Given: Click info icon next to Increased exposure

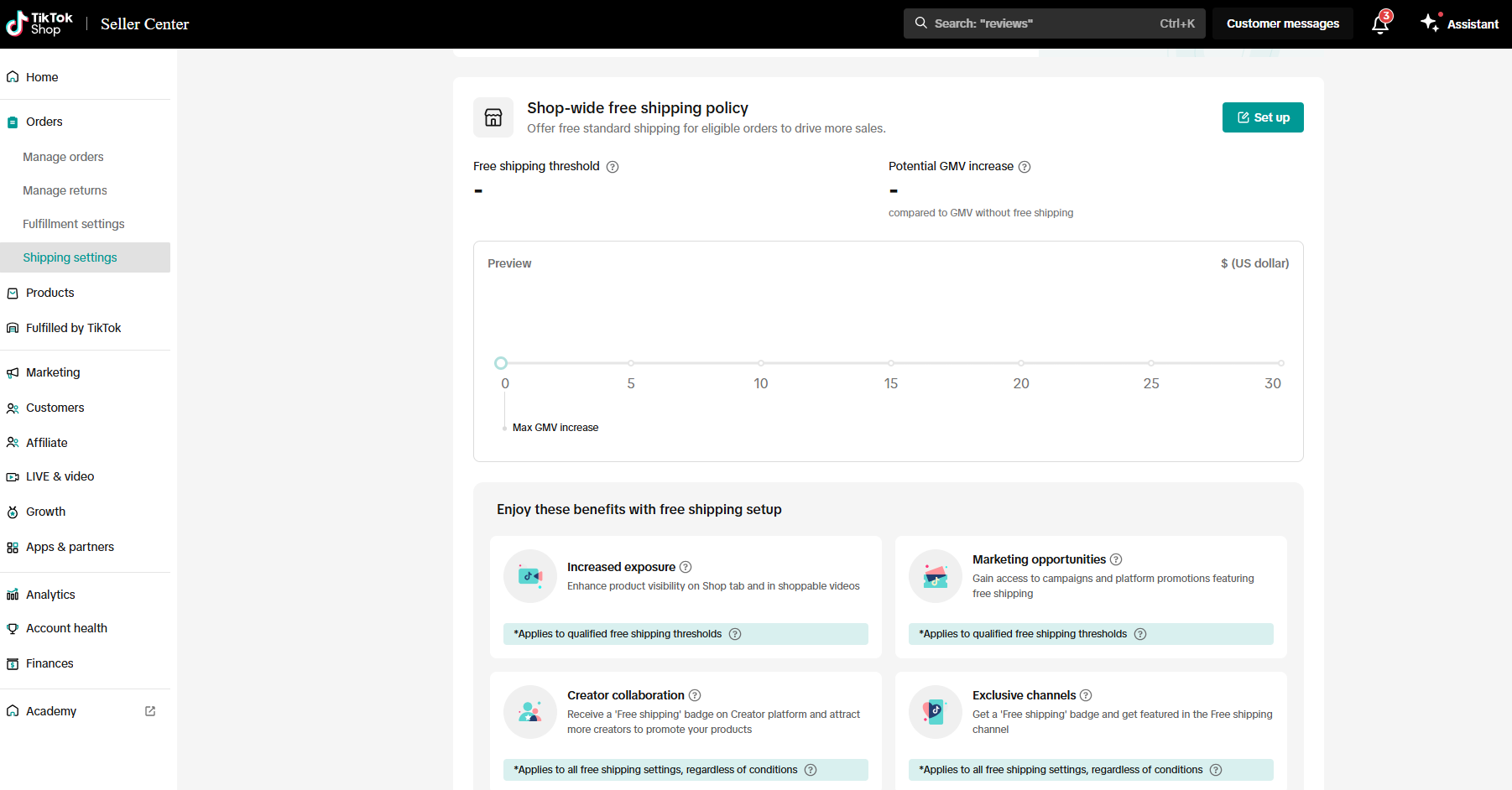Looking at the screenshot, I should pos(686,567).
